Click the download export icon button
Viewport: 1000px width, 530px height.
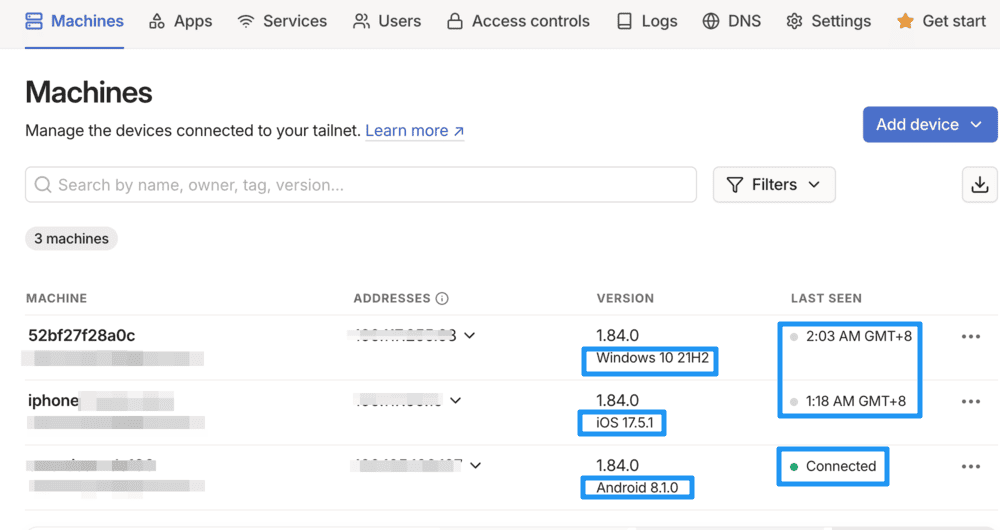(x=979, y=185)
